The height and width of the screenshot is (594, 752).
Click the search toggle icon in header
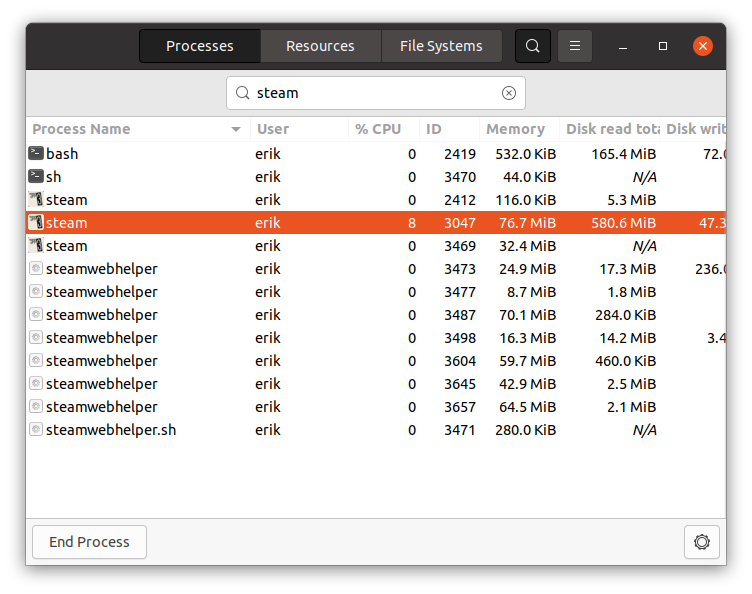(532, 46)
